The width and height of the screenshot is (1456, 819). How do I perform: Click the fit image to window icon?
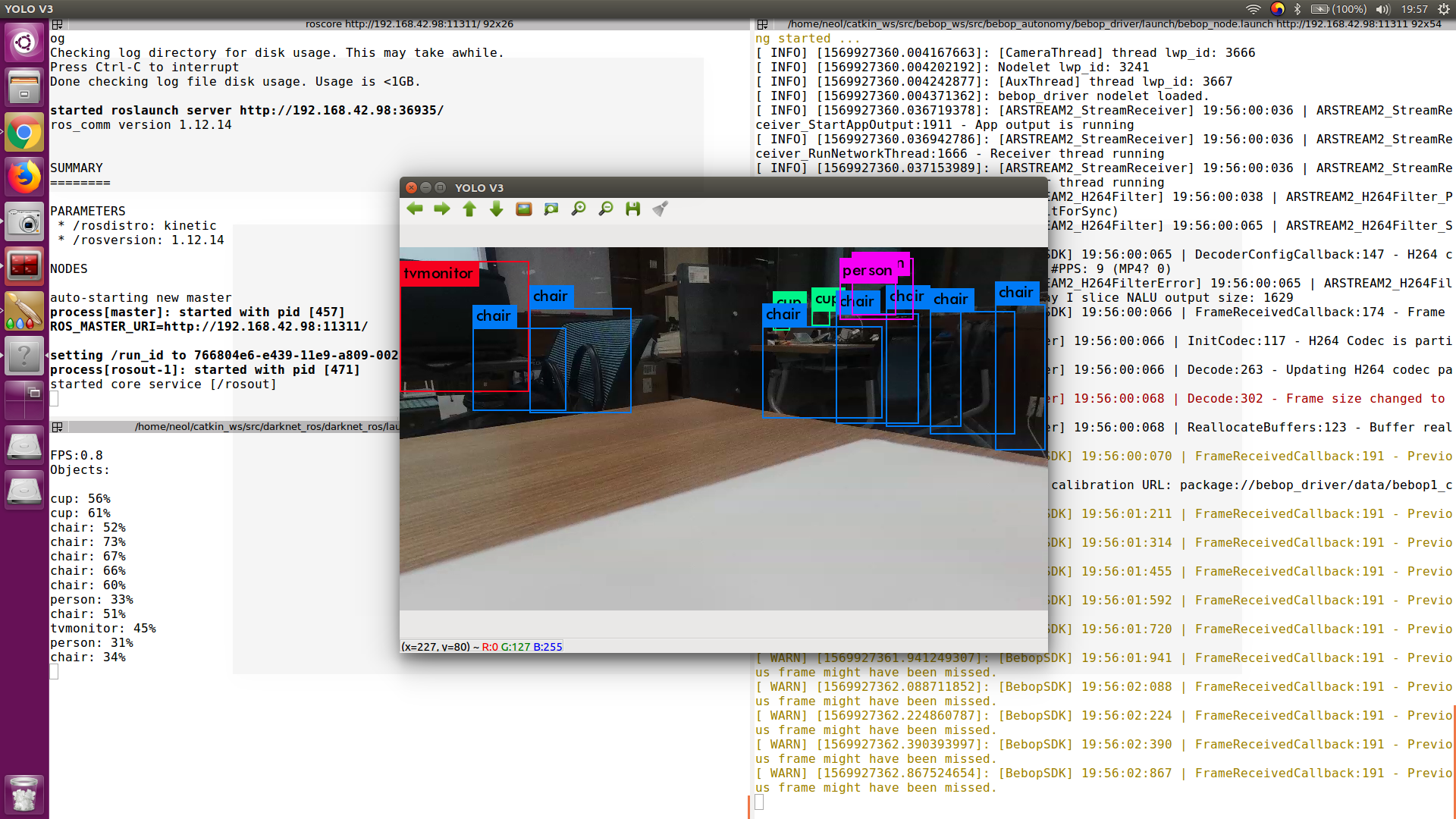(551, 209)
